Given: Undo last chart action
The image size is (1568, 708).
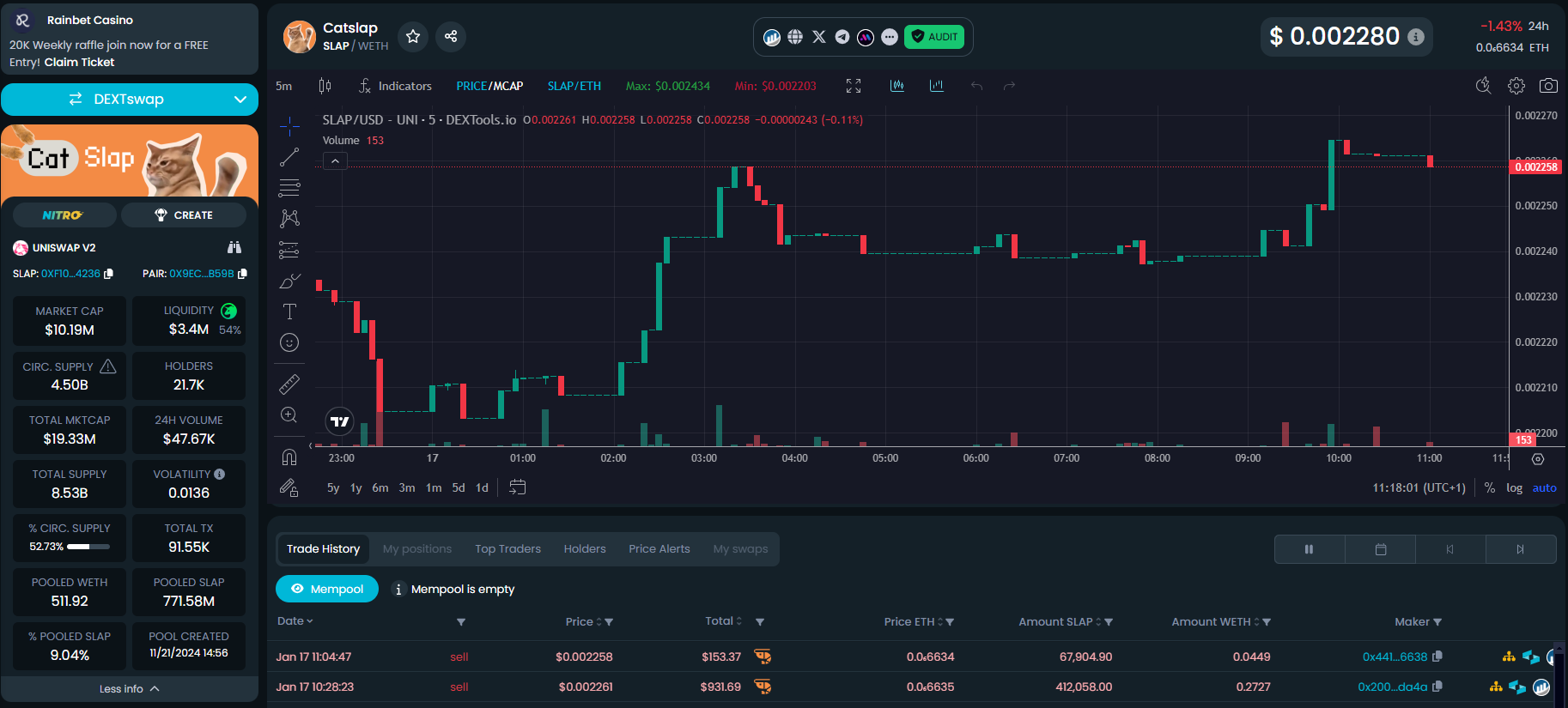Looking at the screenshot, I should (976, 86).
